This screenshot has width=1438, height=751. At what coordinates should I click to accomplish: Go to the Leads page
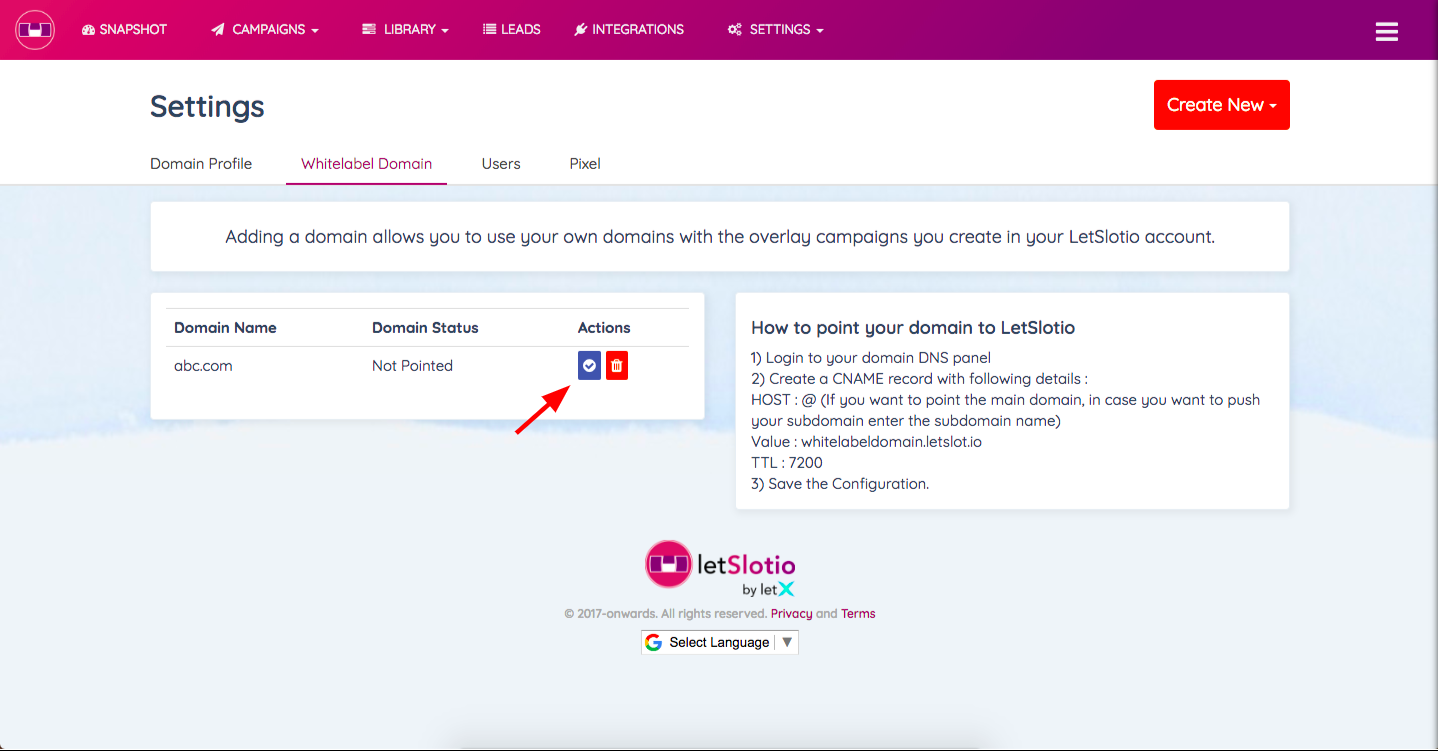point(512,30)
